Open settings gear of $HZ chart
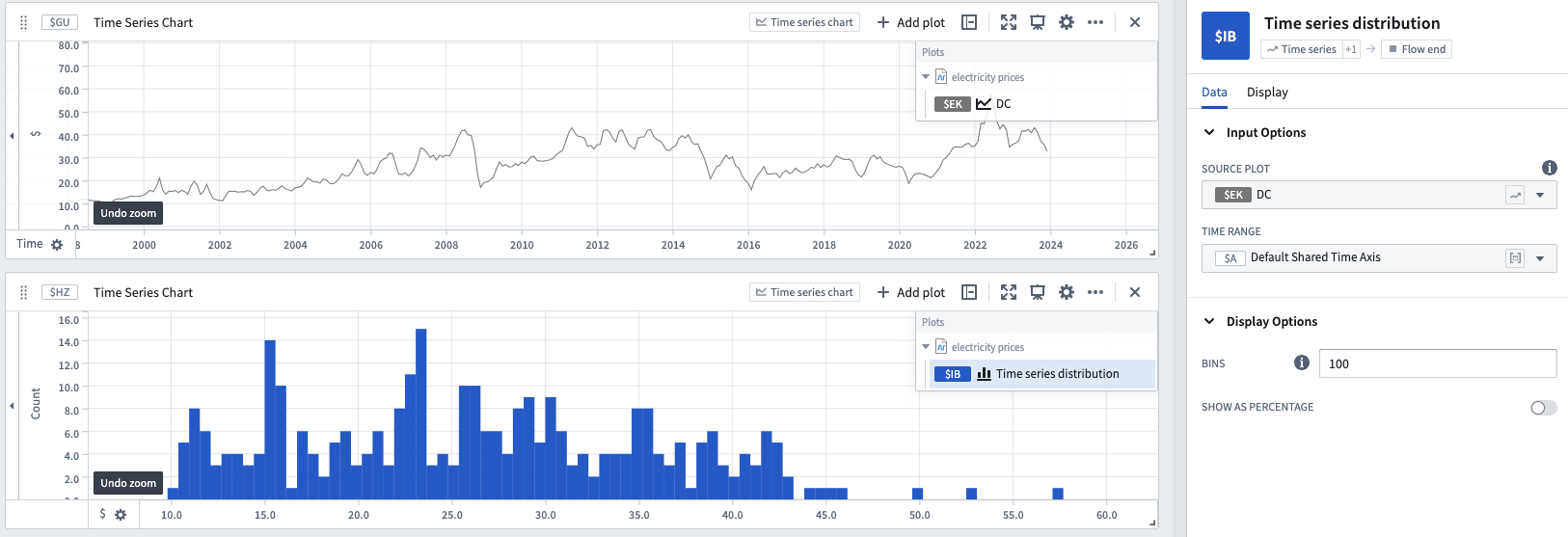 coord(1067,292)
